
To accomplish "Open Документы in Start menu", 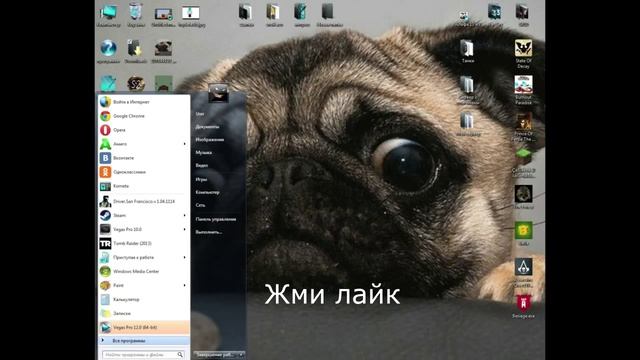I will point(207,127).
